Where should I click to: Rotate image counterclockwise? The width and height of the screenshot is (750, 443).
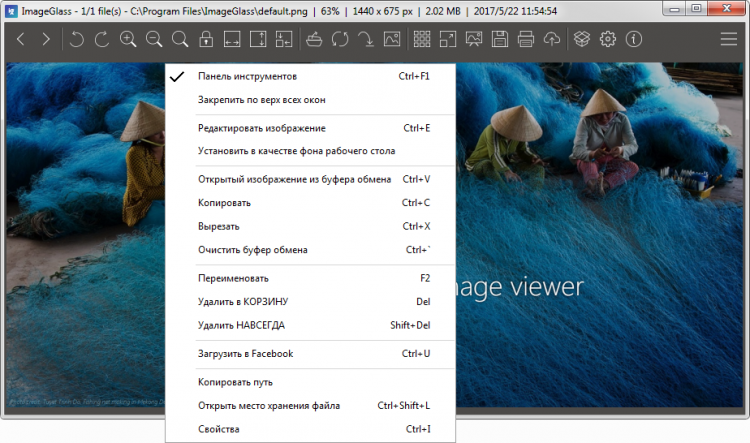(76, 39)
